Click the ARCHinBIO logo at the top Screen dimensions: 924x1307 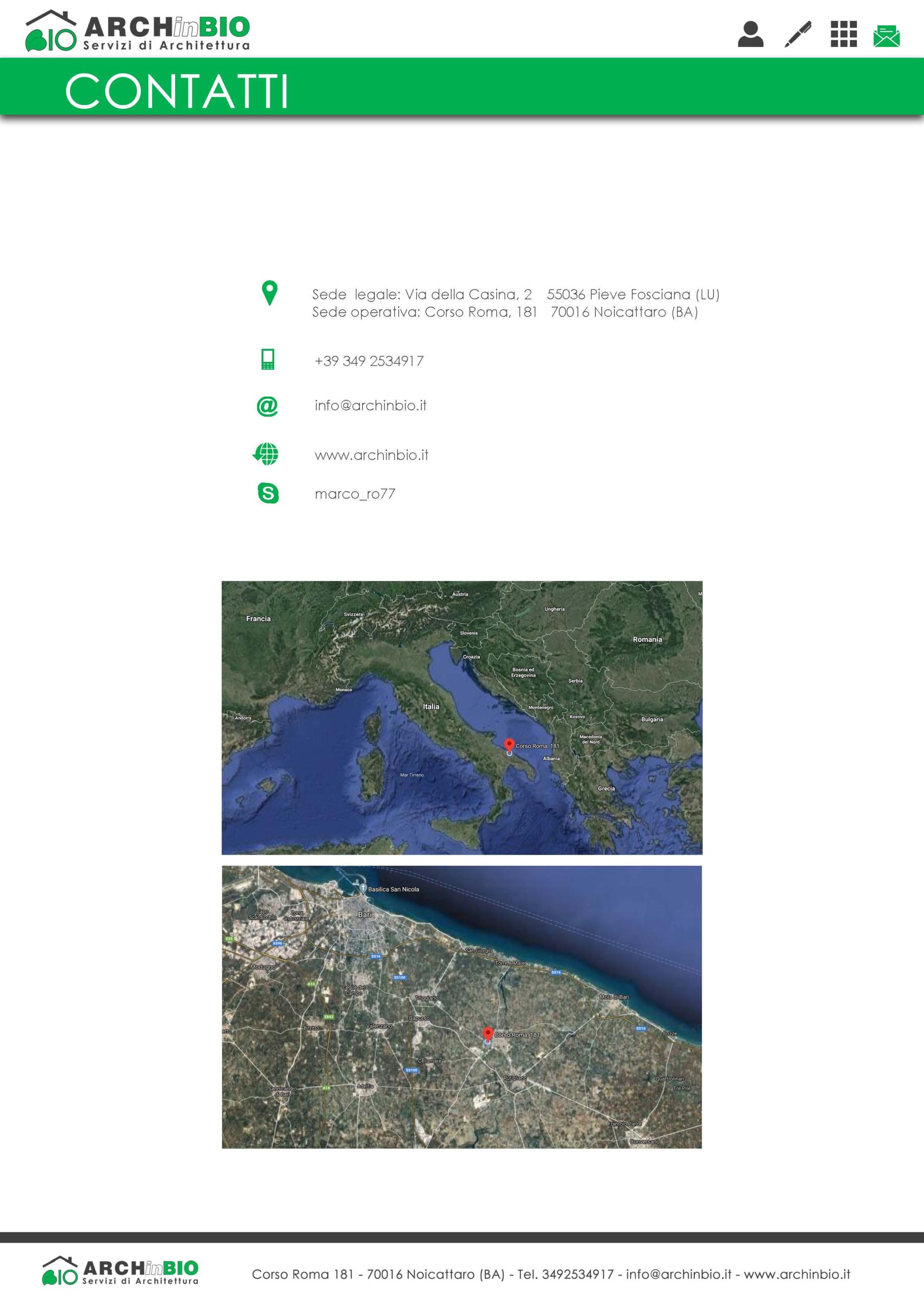coord(138,31)
